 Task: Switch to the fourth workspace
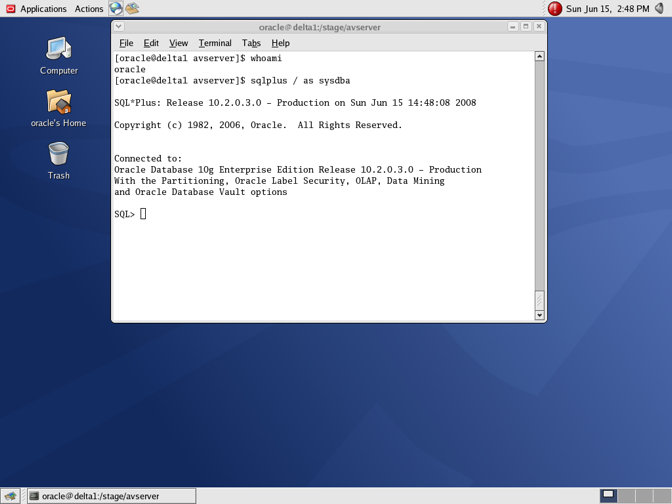(662, 496)
